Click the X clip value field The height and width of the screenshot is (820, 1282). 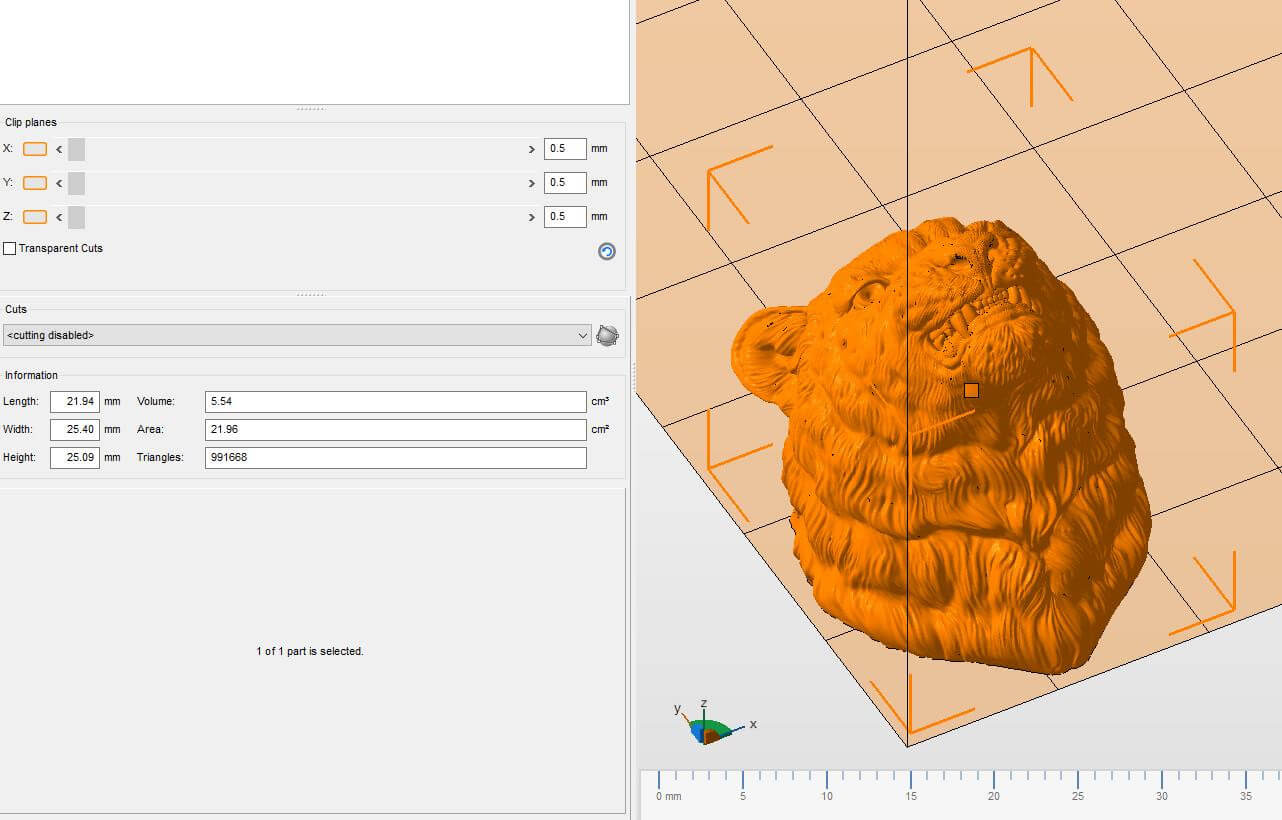564,149
